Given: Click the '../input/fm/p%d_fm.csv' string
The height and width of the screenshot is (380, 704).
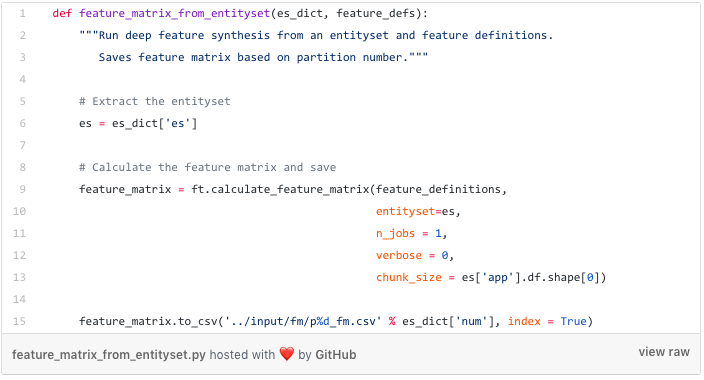Looking at the screenshot, I should pyautogui.click(x=303, y=322).
